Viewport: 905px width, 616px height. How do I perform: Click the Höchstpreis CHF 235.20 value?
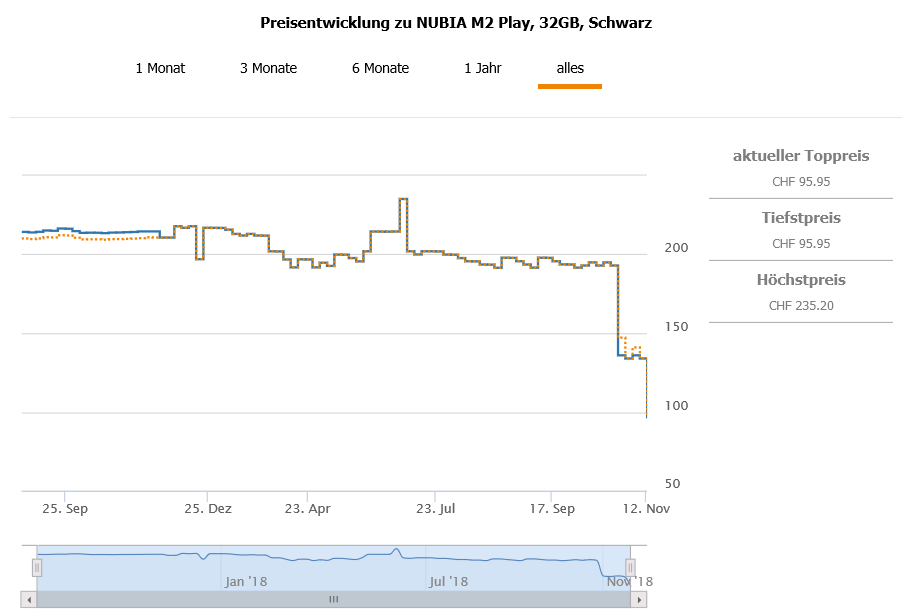tap(801, 305)
